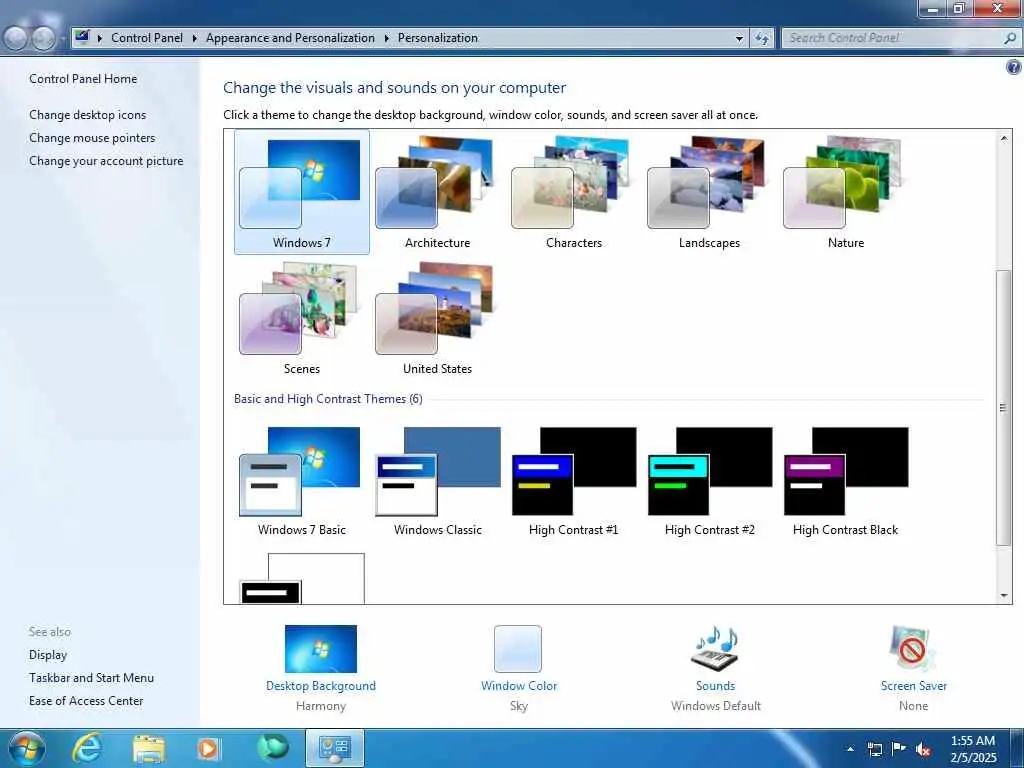Open the green bird taskbar application
The image size is (1024, 768).
(x=273, y=746)
